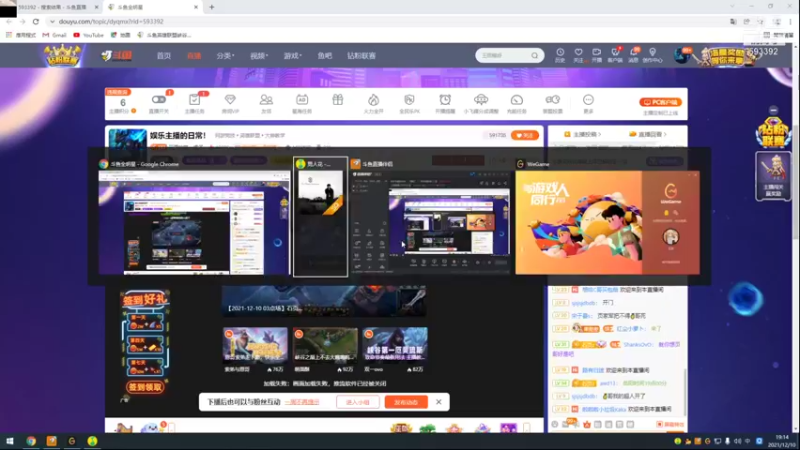The image size is (800, 450).
Task: Open the icon left of the 更多 icon
Action: point(553,100)
